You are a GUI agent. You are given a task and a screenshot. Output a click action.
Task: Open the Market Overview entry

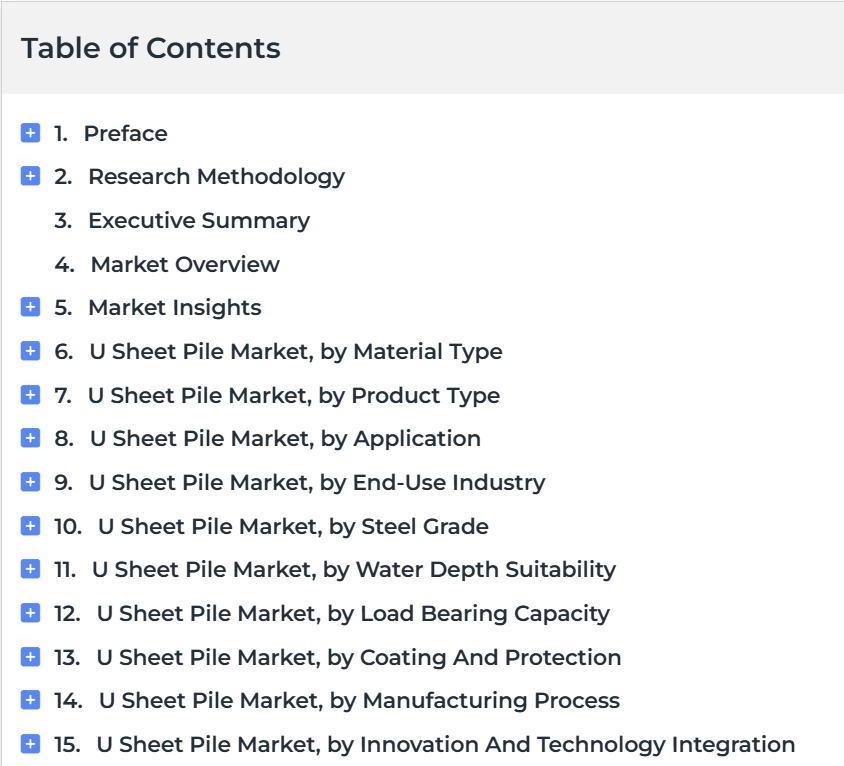[x=185, y=264]
